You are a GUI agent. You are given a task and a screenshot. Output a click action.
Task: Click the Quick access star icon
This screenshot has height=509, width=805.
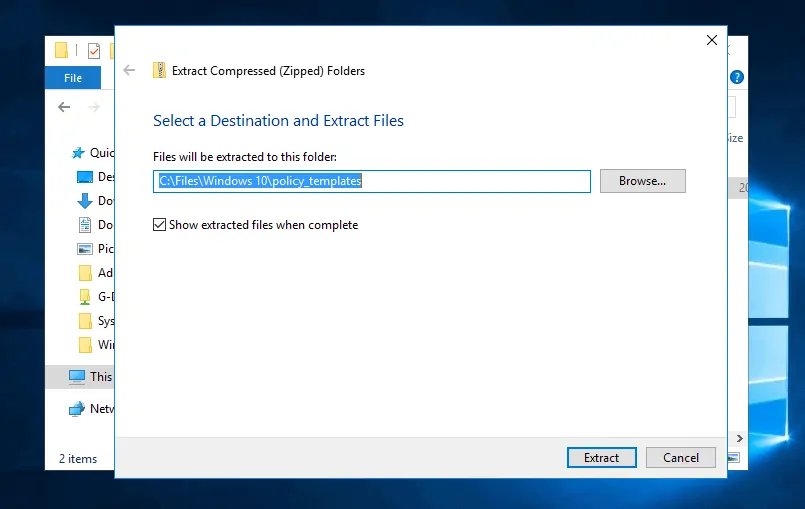[x=78, y=153]
